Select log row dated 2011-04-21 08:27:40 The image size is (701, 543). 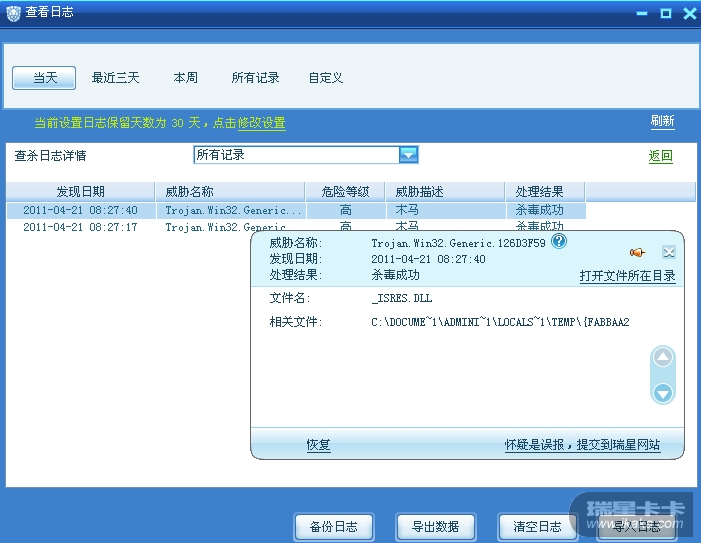[x=296, y=210]
